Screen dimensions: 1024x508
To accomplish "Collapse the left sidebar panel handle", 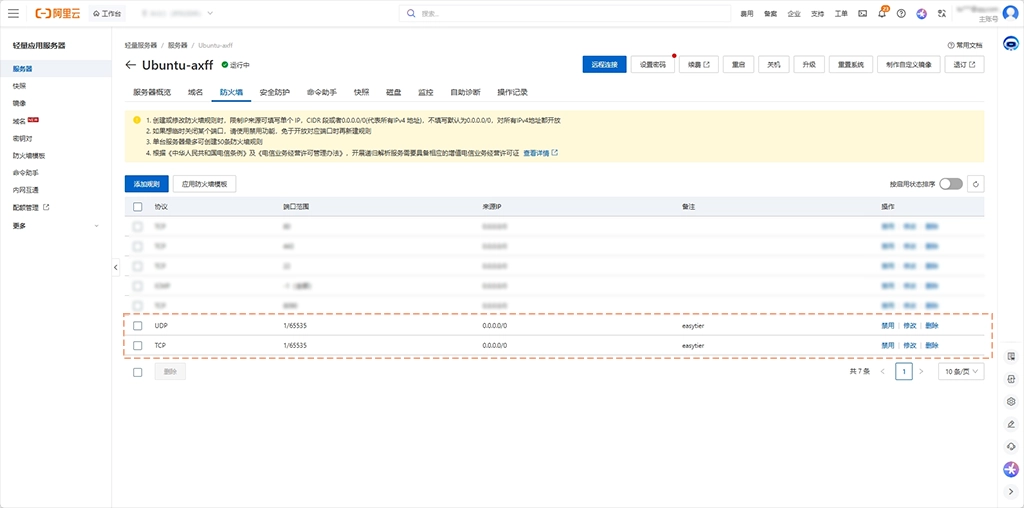I will click(x=115, y=267).
